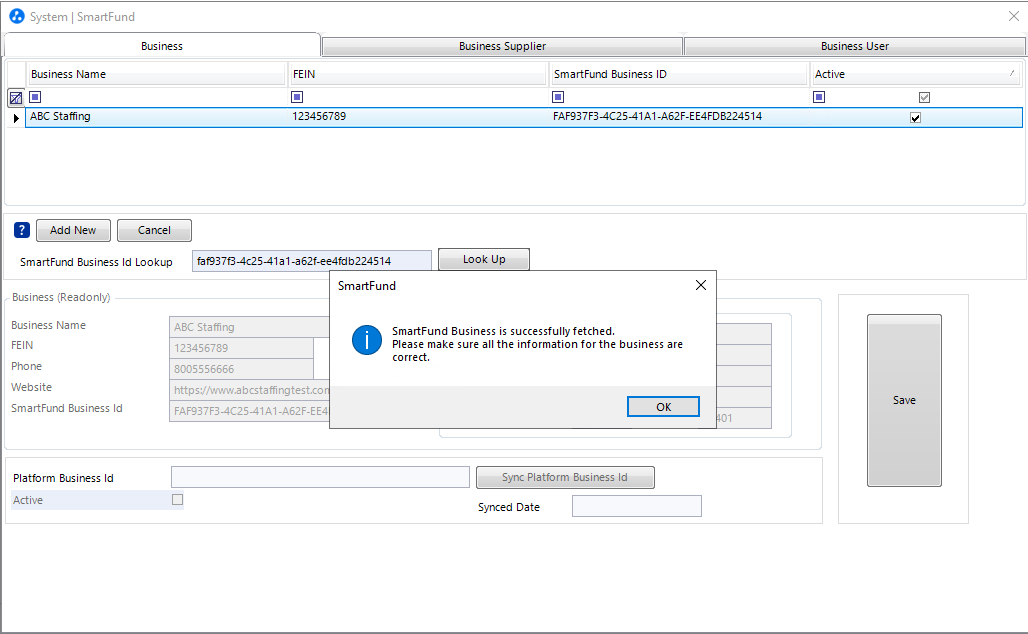
Task: Click the SmartFund Business Id Lookup label
Action: click(x=96, y=262)
